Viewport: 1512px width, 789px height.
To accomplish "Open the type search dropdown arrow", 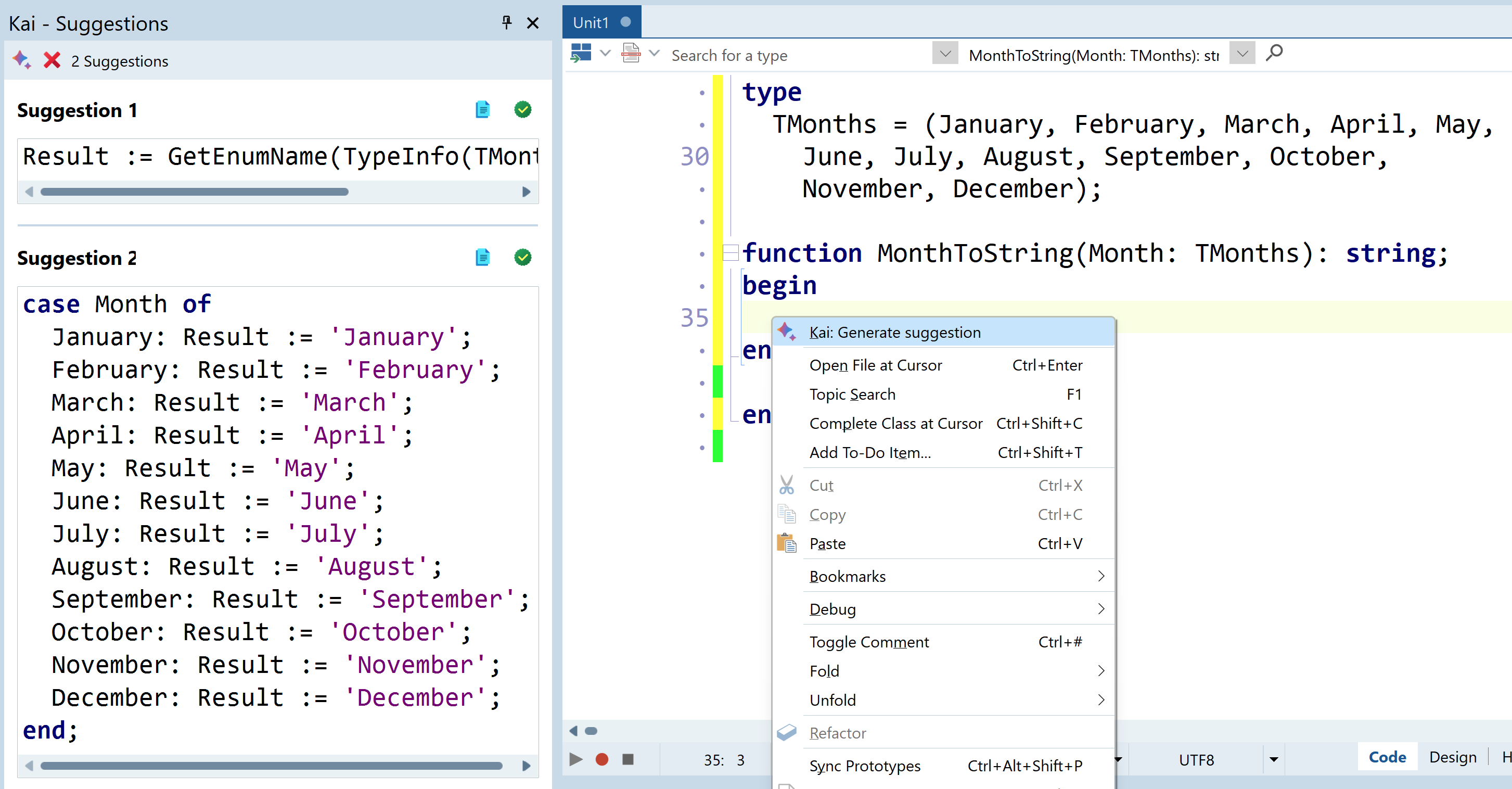I will [x=945, y=54].
